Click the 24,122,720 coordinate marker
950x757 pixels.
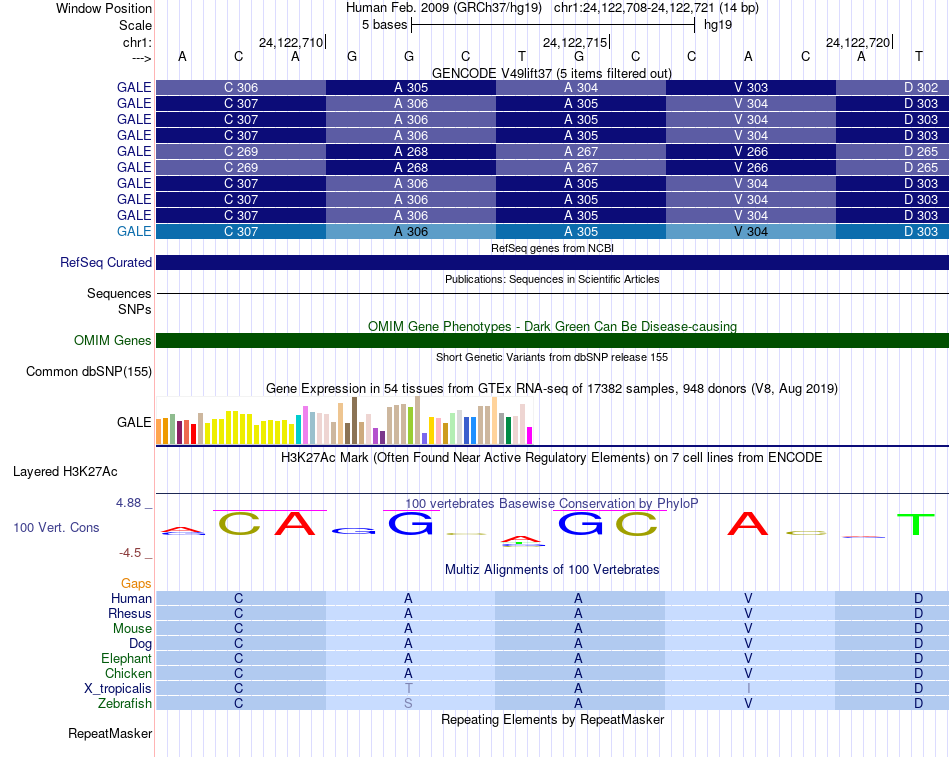(x=858, y=42)
